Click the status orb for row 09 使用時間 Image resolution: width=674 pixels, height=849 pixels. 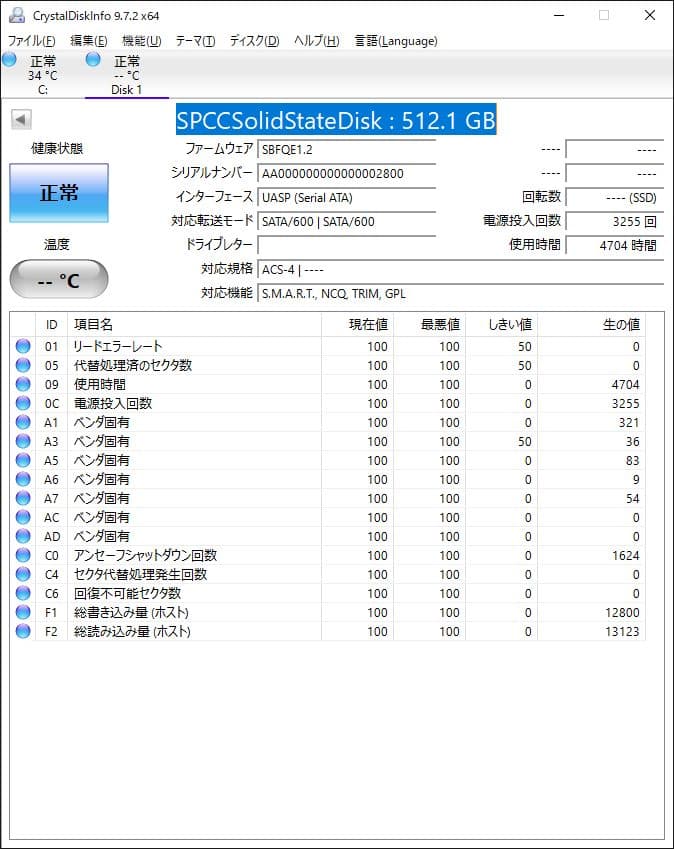(23, 384)
